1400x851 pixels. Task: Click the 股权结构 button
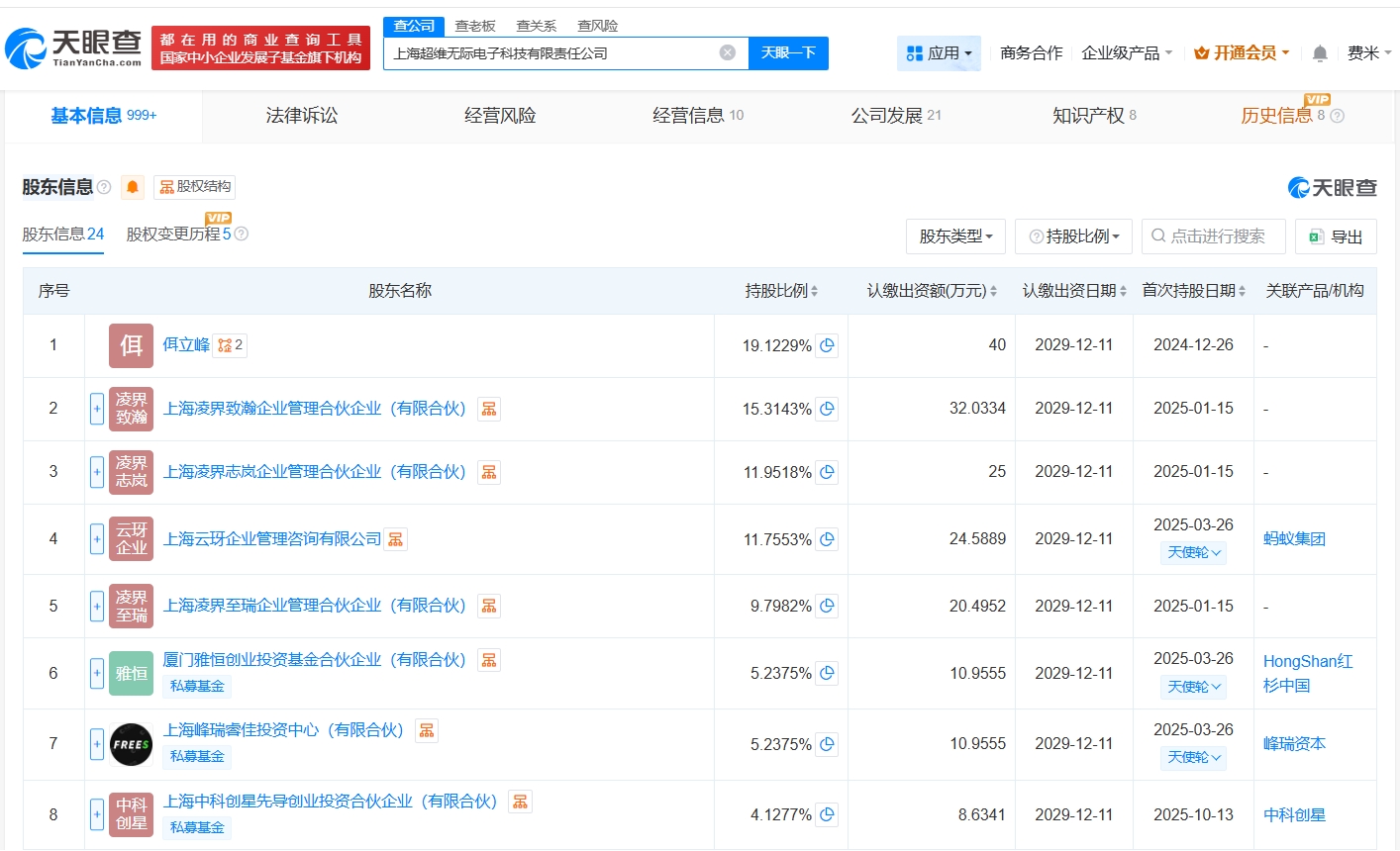click(x=195, y=187)
